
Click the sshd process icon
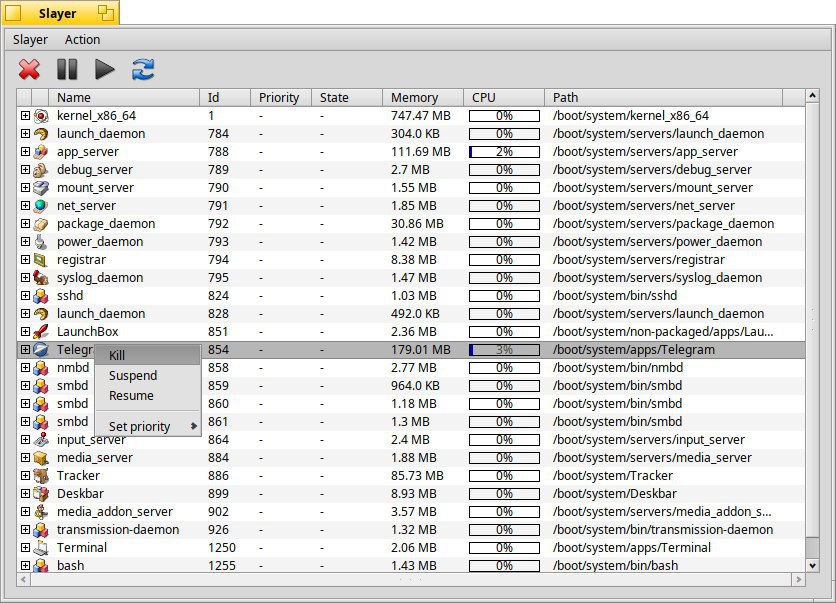tap(41, 296)
